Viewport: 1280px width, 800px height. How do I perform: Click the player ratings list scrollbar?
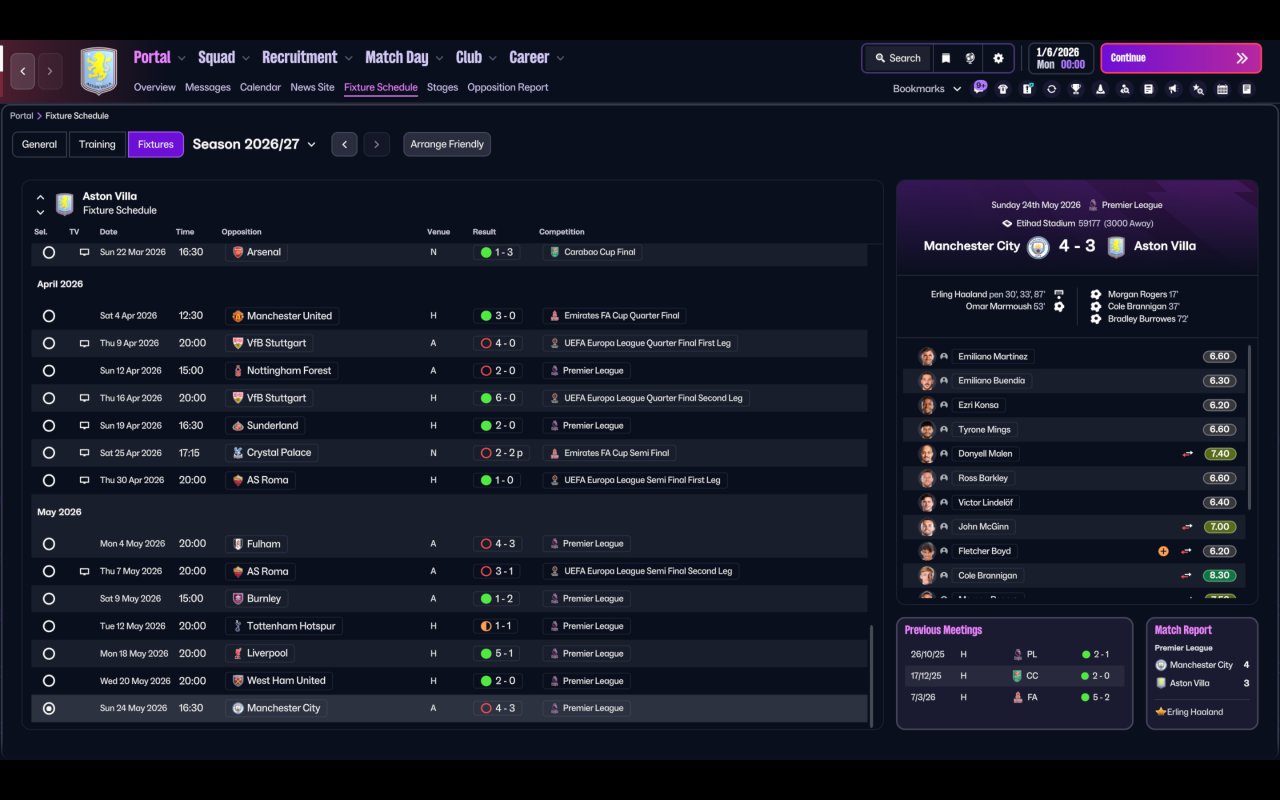[1250, 428]
